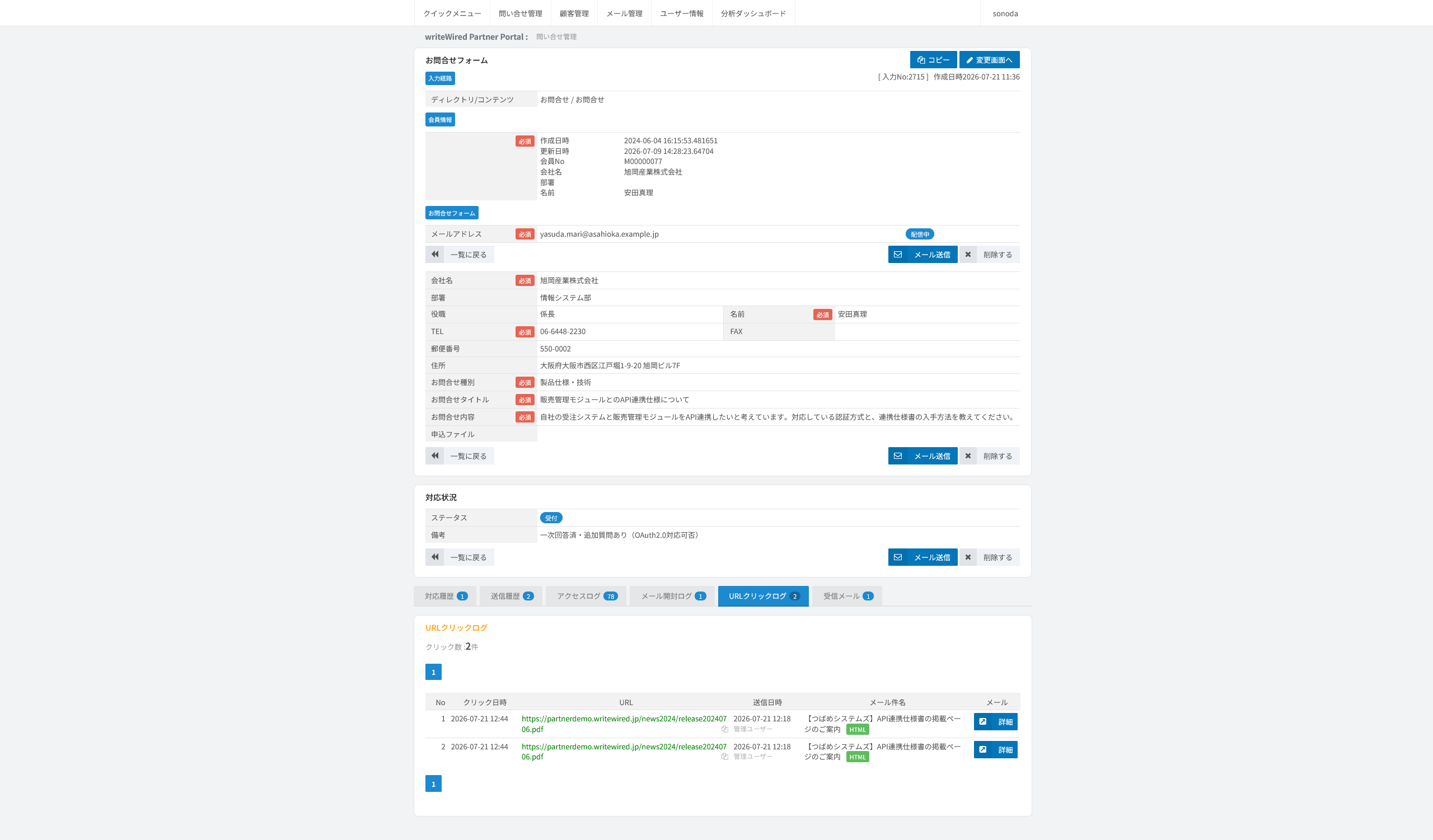
Task: Click page 1 button above the log table
Action: [x=433, y=672]
